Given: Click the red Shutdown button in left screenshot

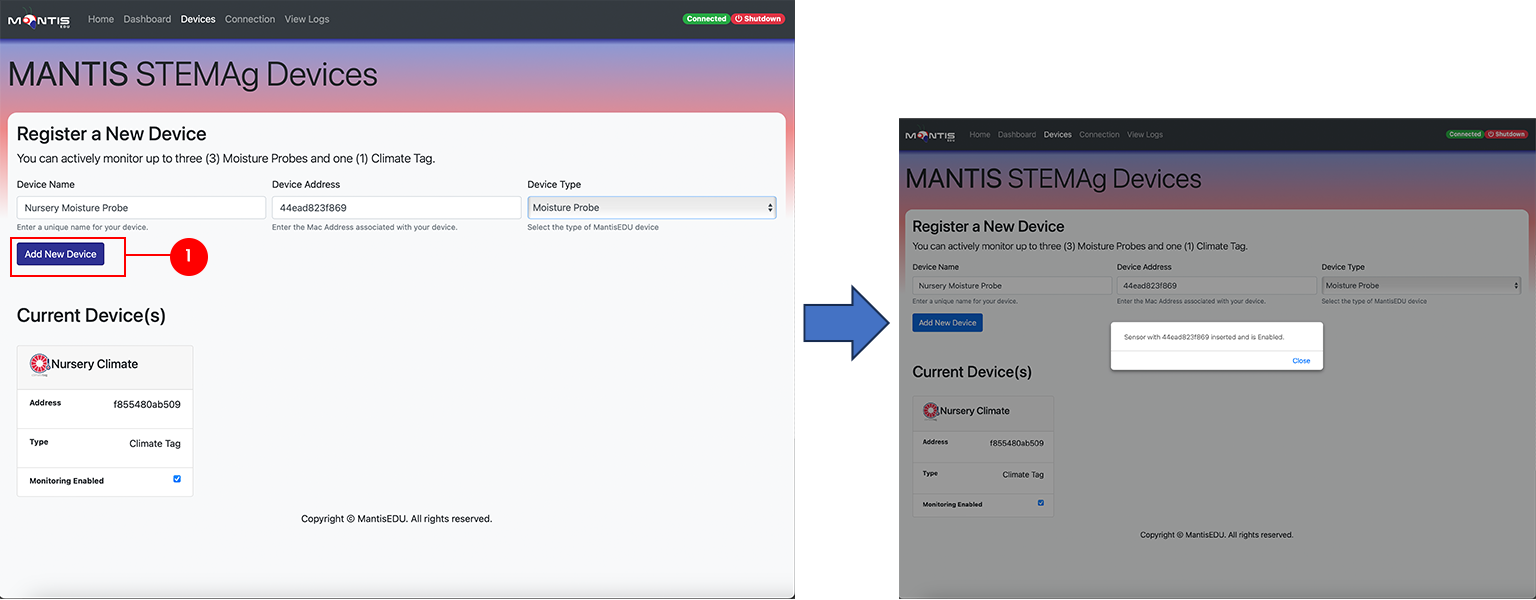Looking at the screenshot, I should (x=758, y=19).
